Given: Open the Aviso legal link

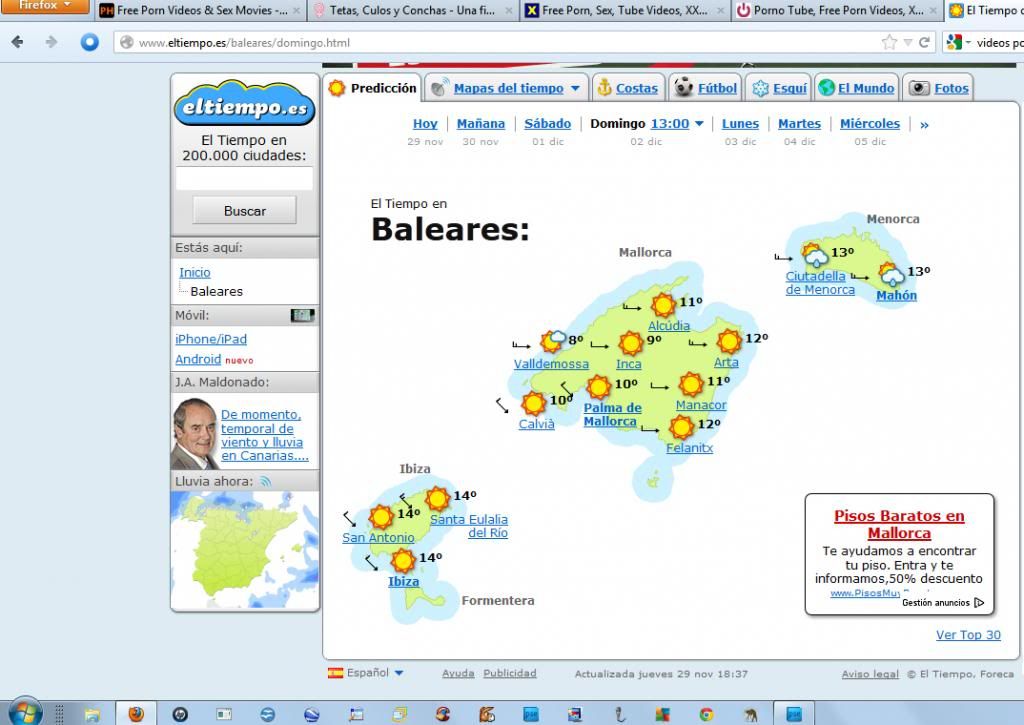Looking at the screenshot, I should [870, 673].
